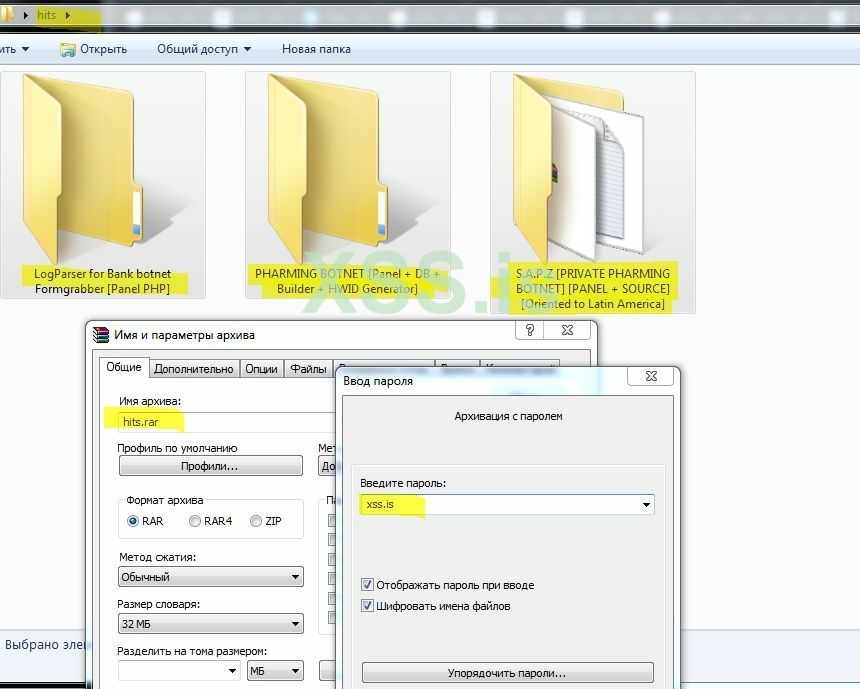Expand the Общий доступ menu arrow
Image resolution: width=860 pixels, height=689 pixels.
[x=247, y=49]
